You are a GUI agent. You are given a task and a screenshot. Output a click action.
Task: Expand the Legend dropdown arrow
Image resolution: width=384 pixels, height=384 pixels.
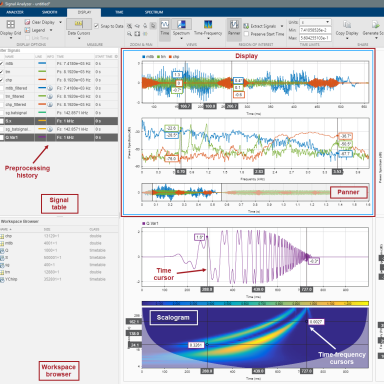point(51,30)
